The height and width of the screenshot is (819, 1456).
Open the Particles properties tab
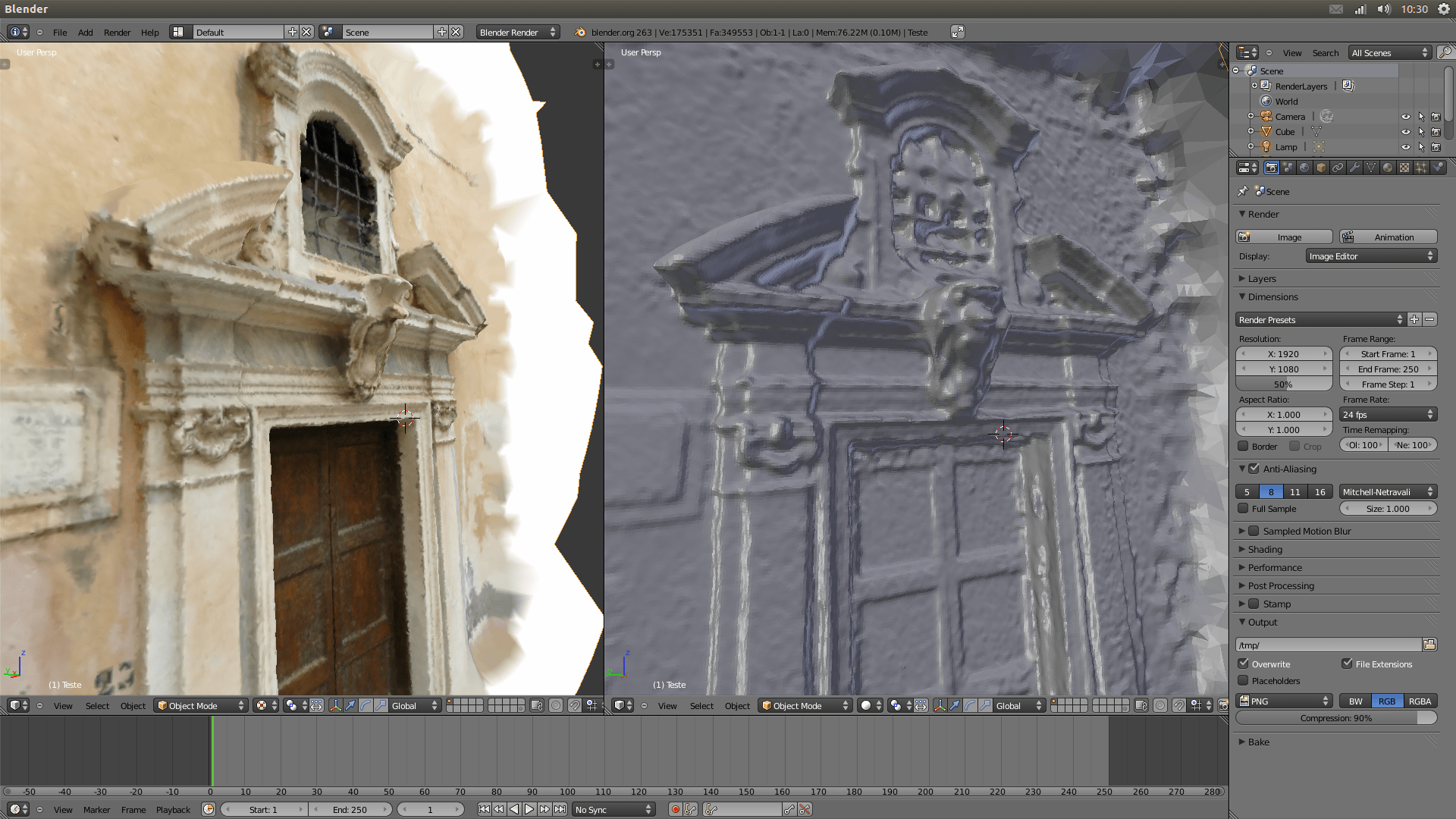click(x=1421, y=168)
